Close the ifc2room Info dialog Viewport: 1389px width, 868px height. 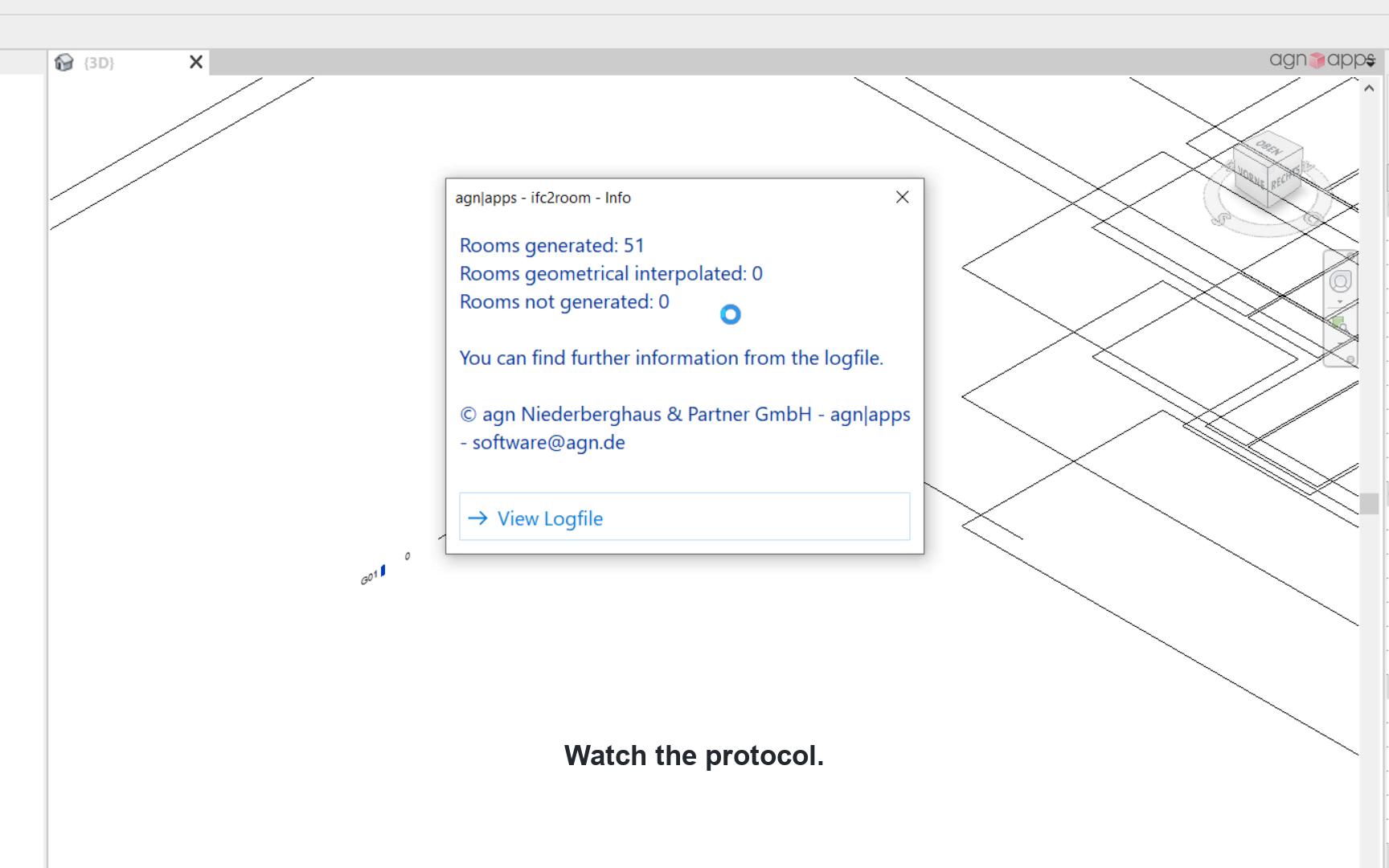click(x=902, y=197)
